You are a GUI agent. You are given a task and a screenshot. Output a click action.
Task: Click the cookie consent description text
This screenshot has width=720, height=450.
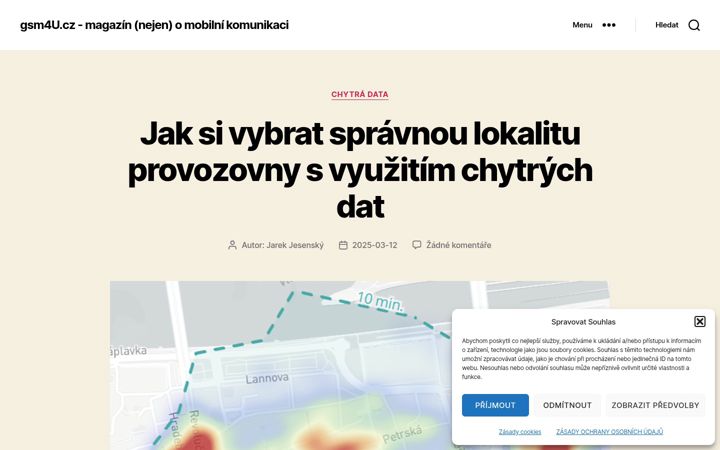point(581,359)
